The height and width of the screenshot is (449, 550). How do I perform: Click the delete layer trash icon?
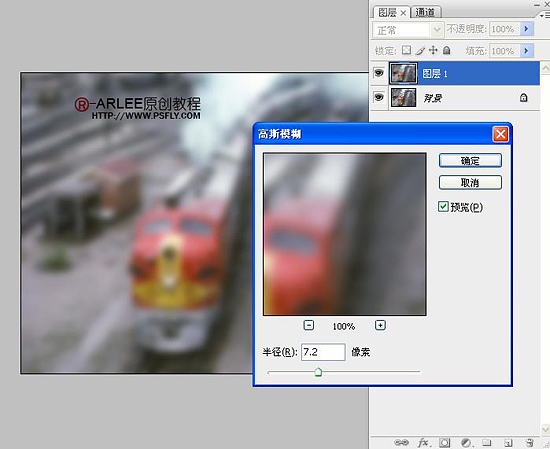(x=529, y=442)
